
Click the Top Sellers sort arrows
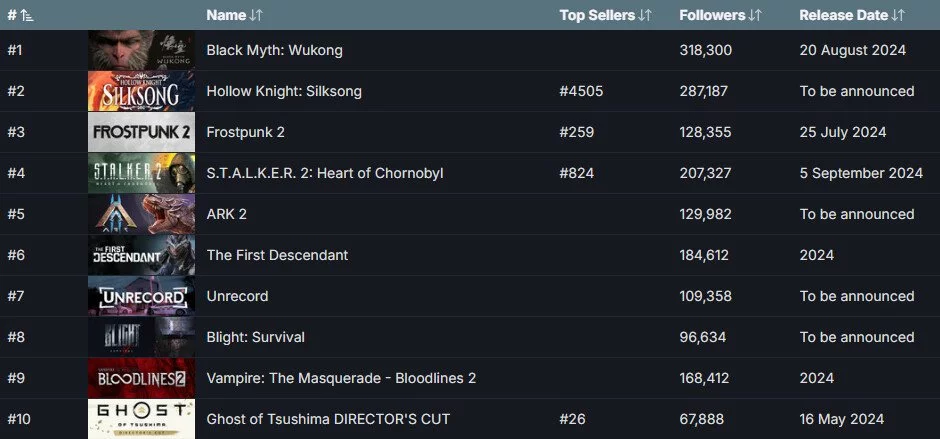point(644,16)
